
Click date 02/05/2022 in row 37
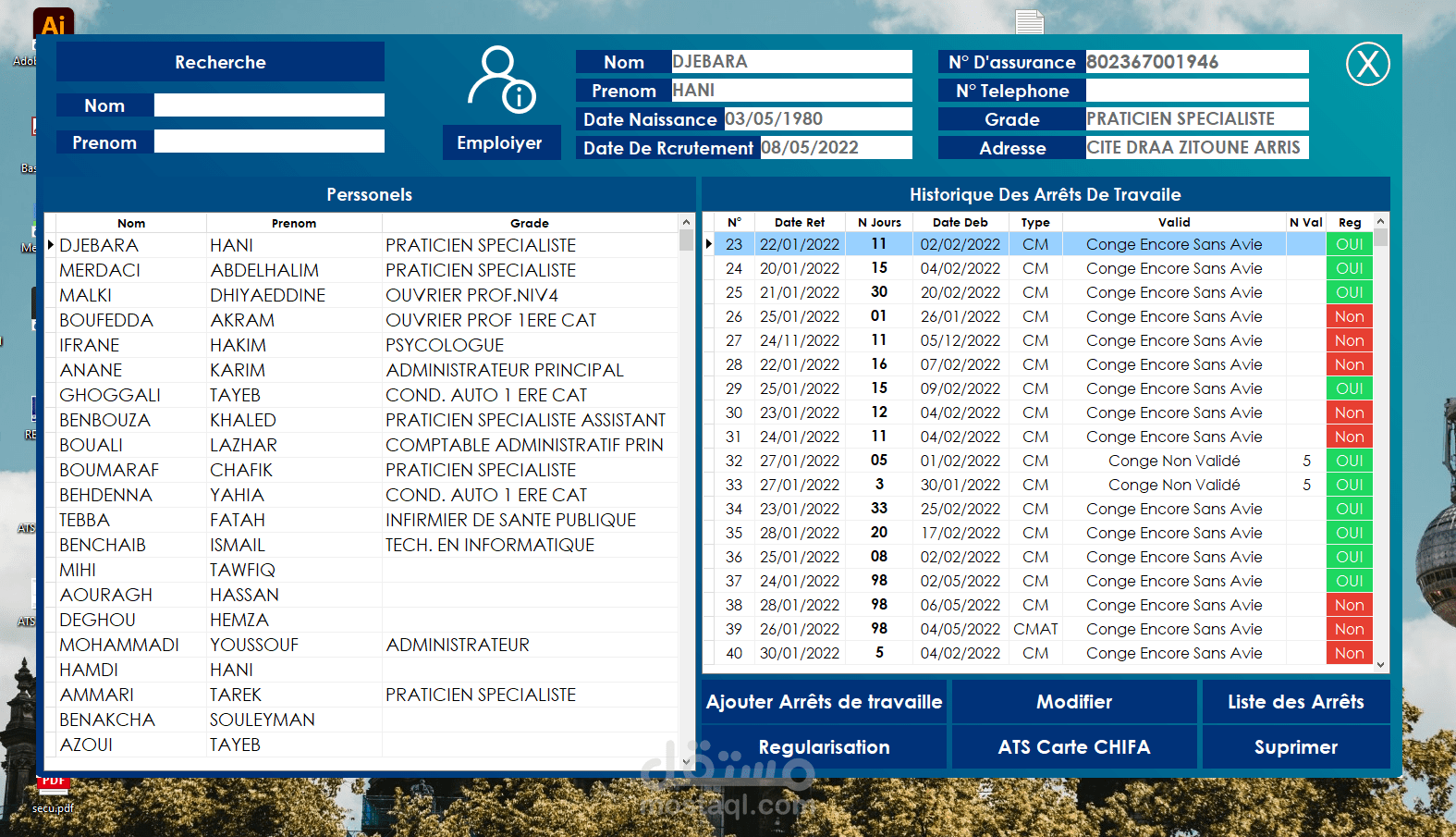[x=960, y=581]
